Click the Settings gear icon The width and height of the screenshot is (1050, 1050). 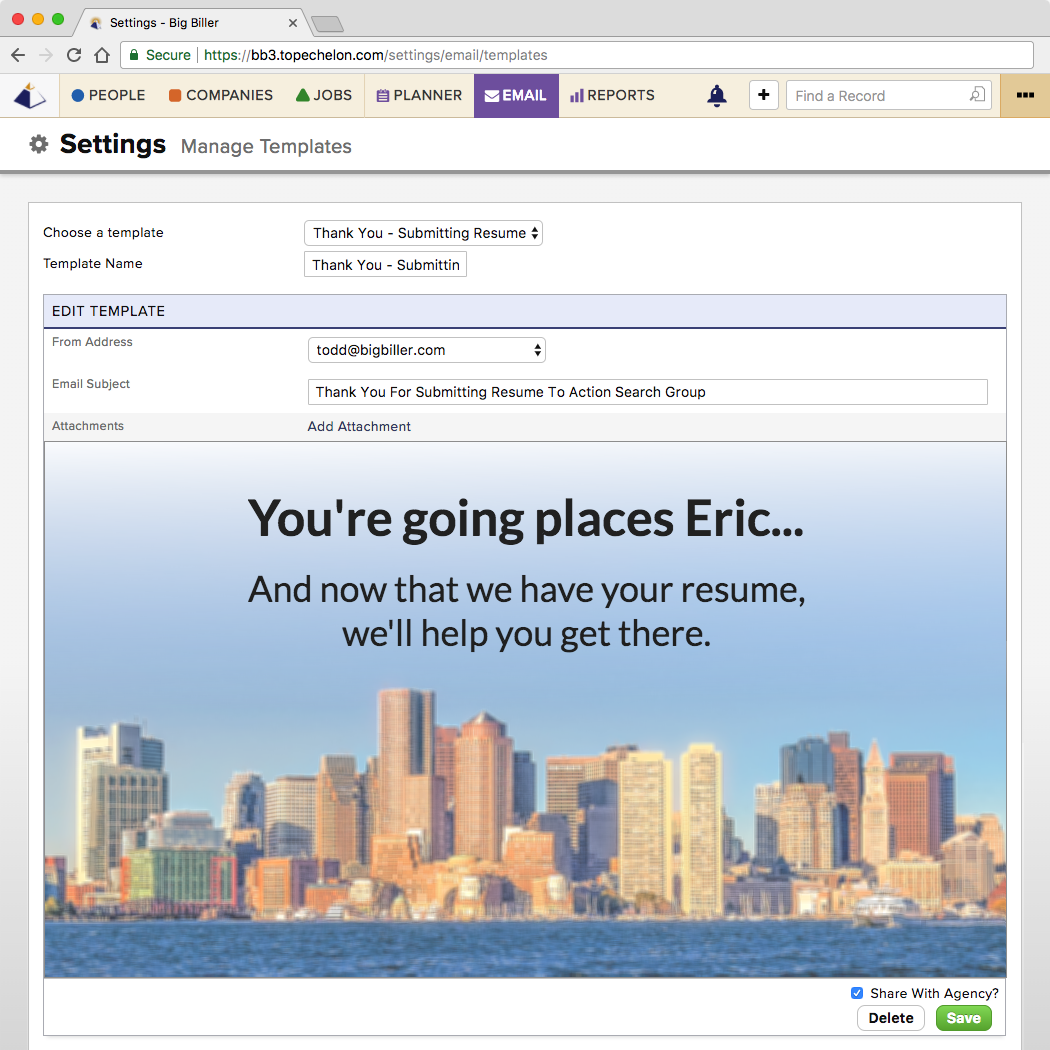pos(39,145)
